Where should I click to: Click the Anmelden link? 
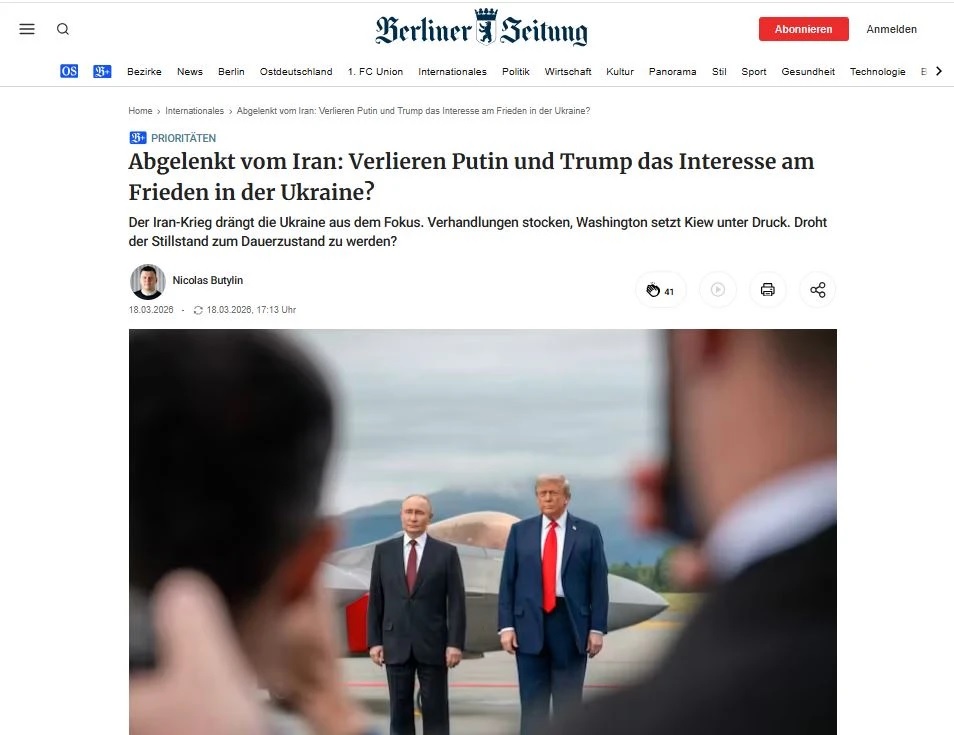(891, 29)
